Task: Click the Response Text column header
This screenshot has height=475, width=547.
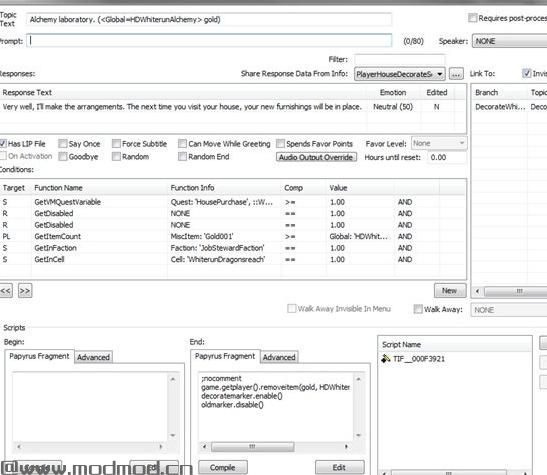Action: (x=183, y=92)
